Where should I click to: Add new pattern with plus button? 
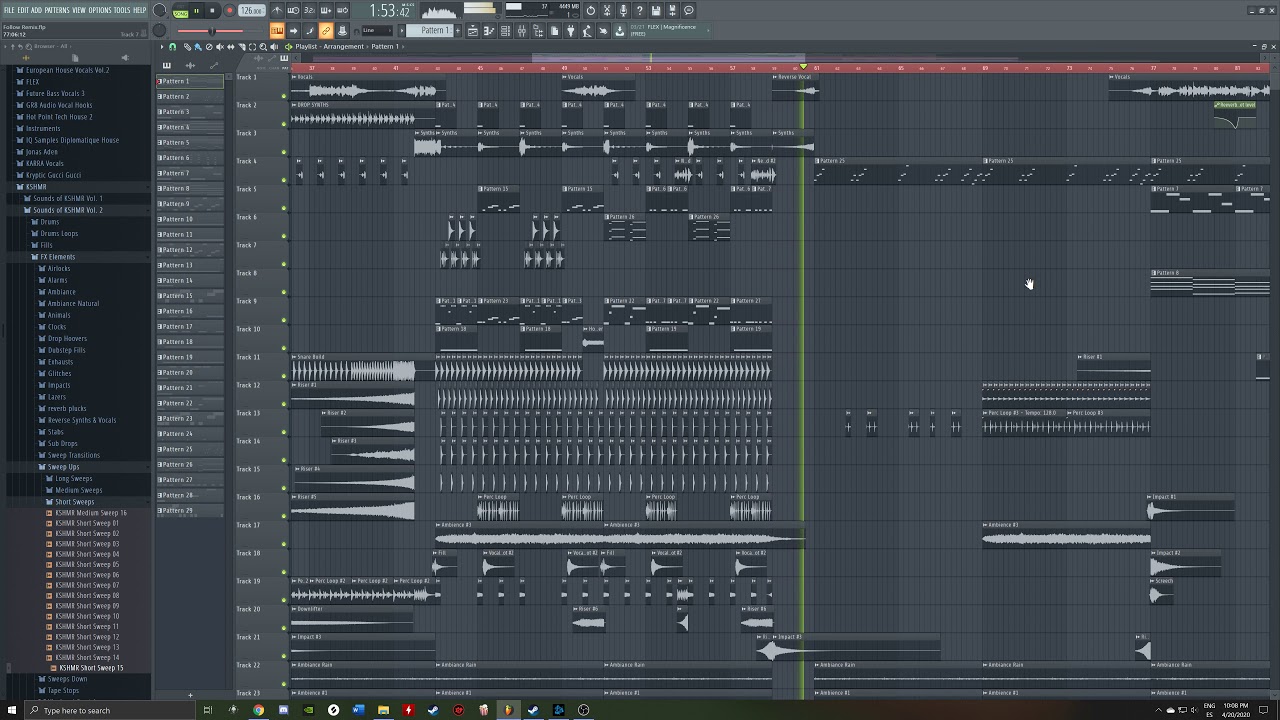458,31
